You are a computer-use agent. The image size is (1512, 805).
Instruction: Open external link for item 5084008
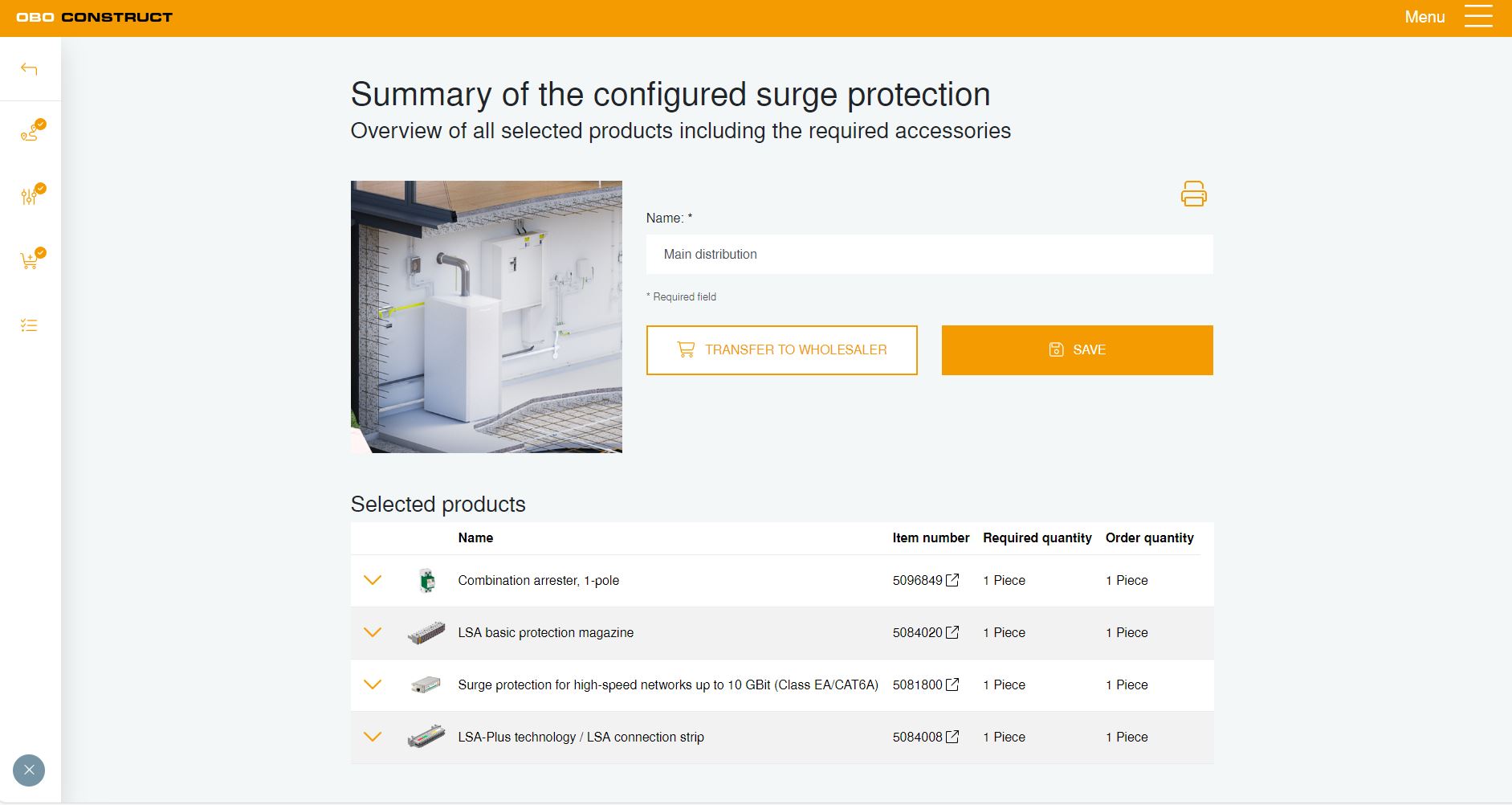[952, 737]
